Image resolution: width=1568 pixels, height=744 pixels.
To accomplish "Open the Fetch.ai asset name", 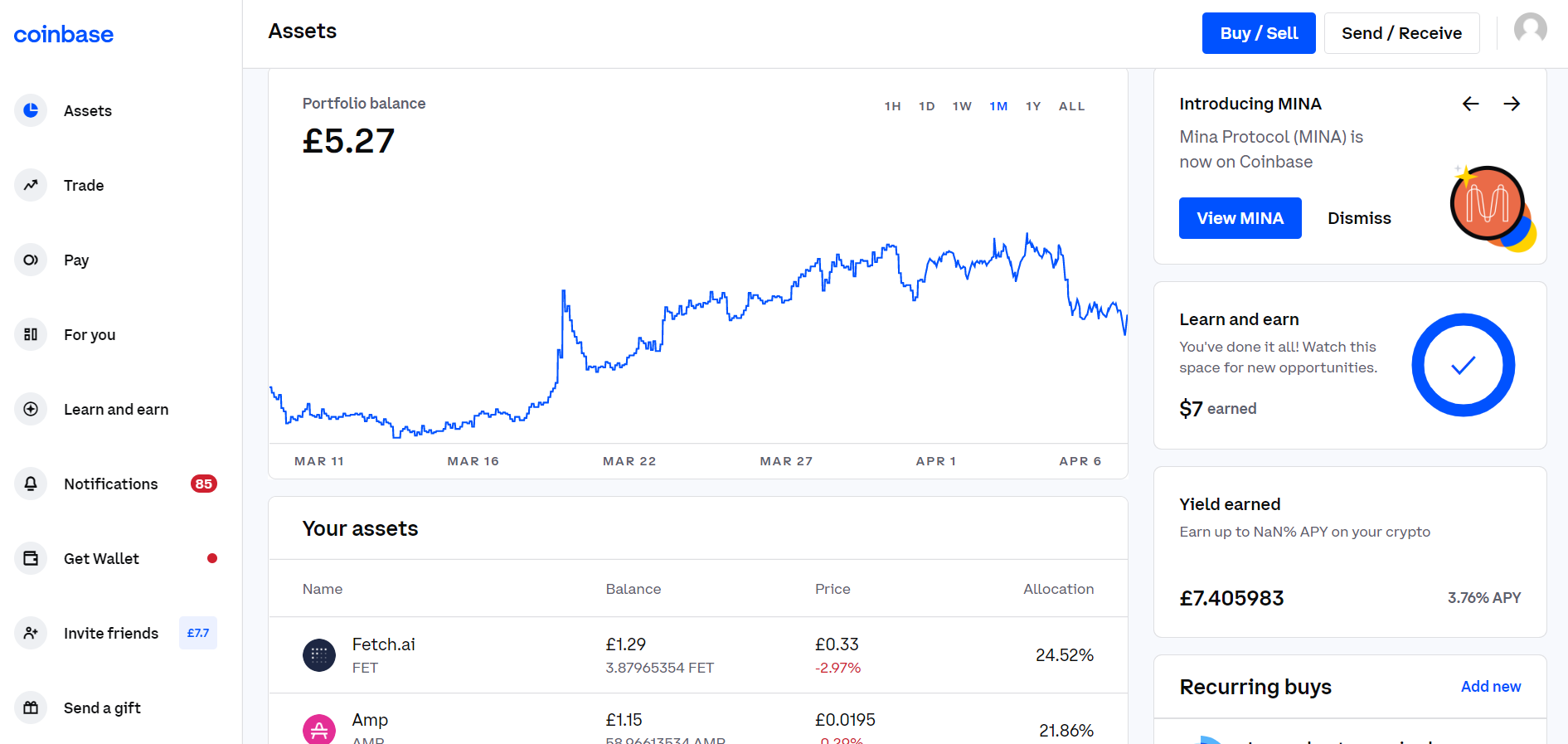I will pos(383,644).
